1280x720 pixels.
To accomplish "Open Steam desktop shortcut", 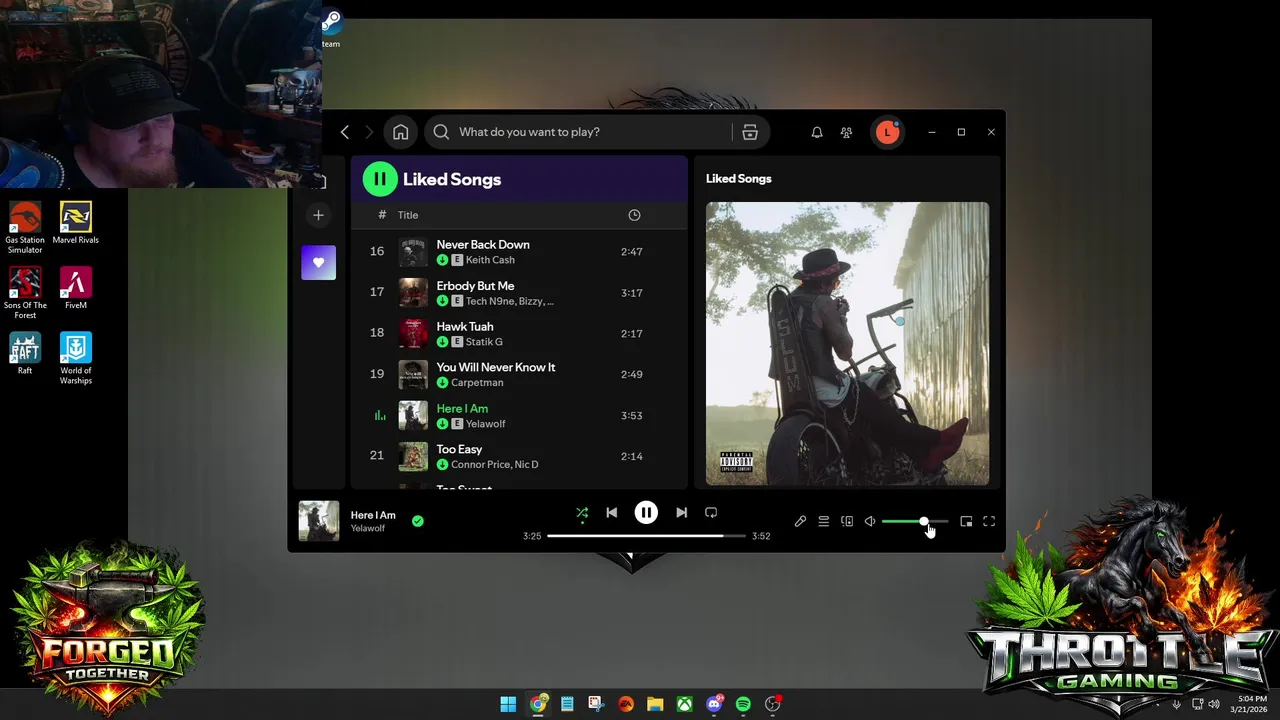I will [x=331, y=29].
